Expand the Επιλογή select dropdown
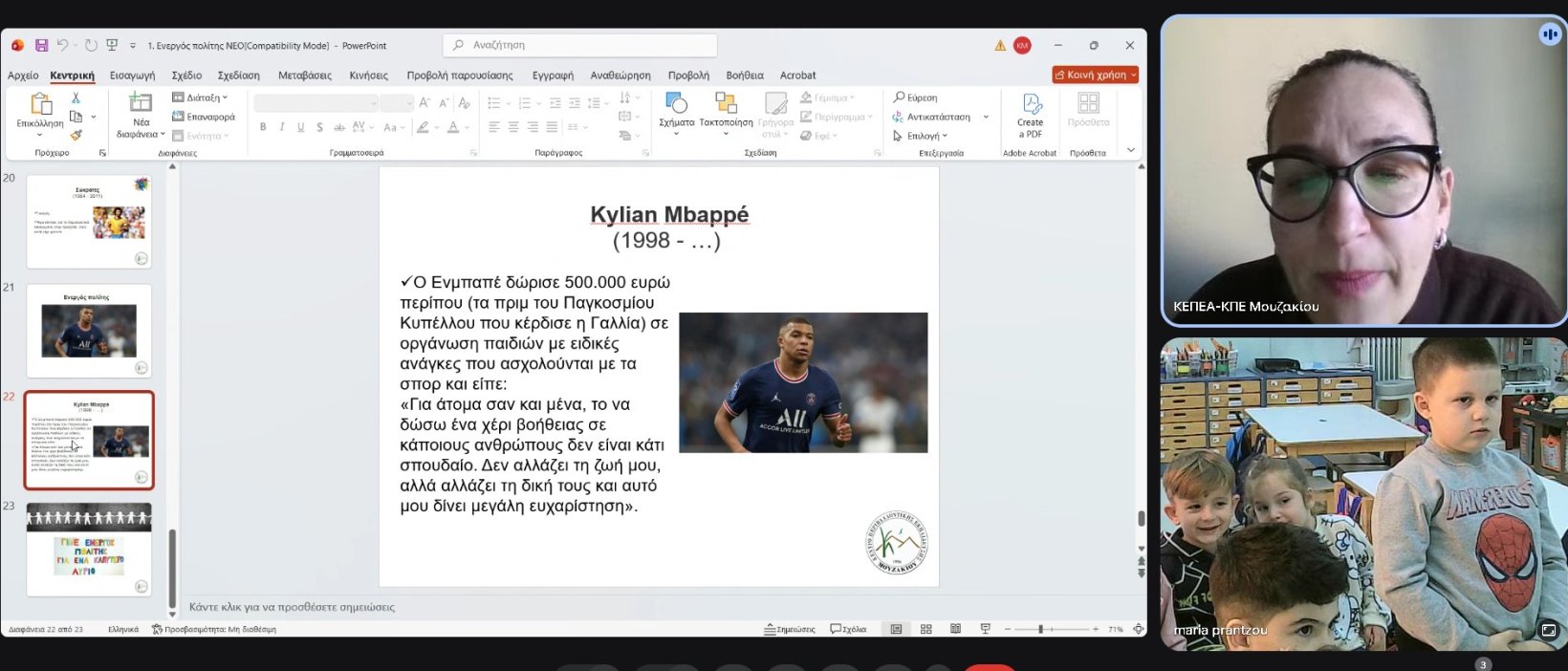Screen dimensions: 1568x671 920,136
